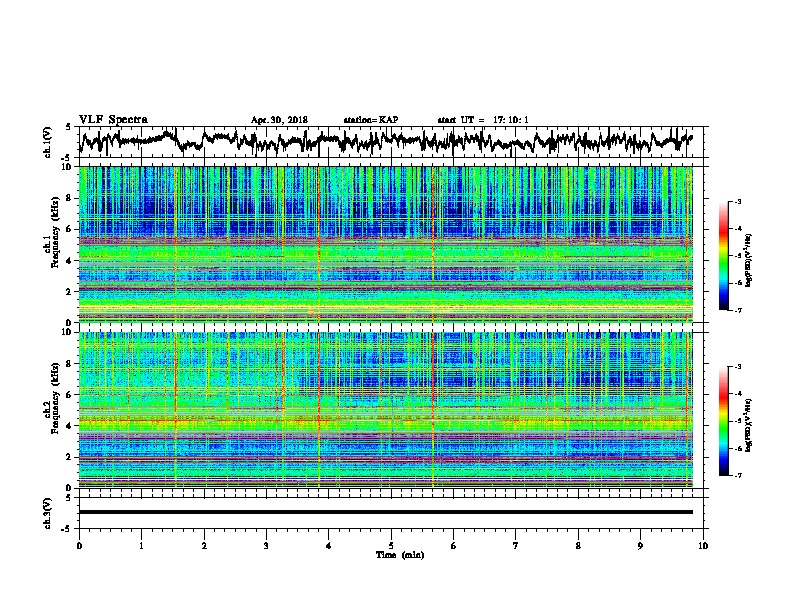Click the "-7" label on ch.2 color bar

click(738, 475)
